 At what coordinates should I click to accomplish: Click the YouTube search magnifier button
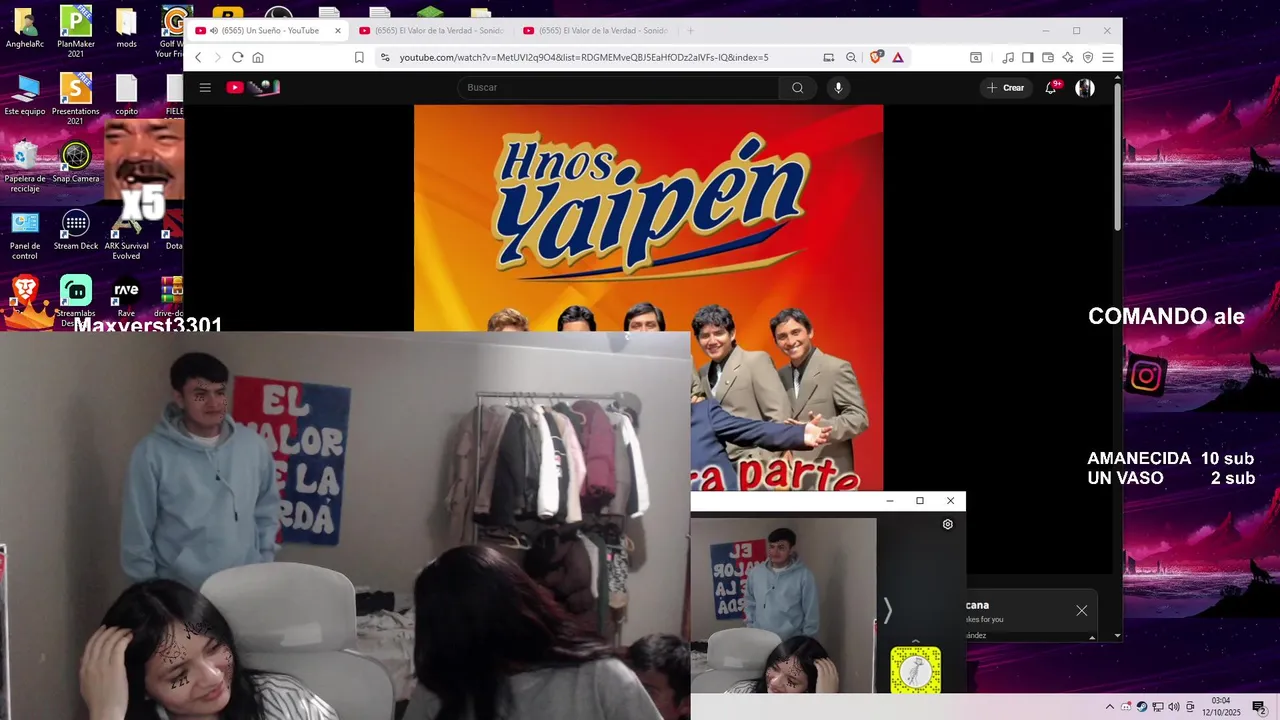797,88
